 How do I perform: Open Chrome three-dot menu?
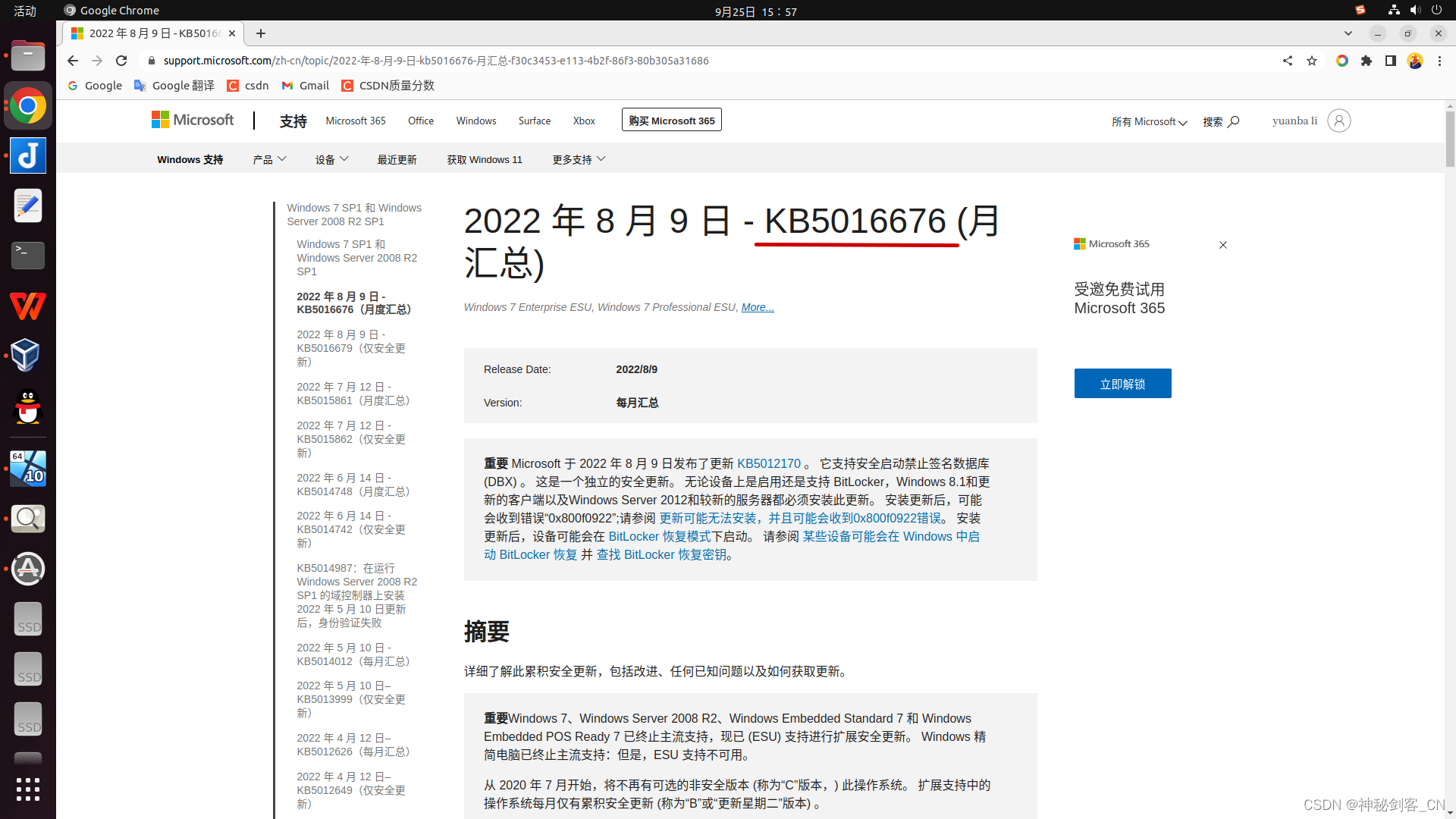(1439, 61)
